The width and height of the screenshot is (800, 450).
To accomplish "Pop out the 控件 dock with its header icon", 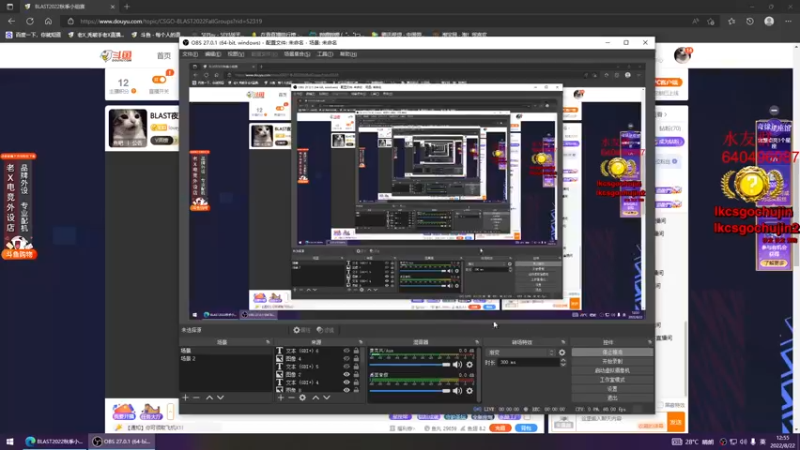I will click(x=650, y=342).
